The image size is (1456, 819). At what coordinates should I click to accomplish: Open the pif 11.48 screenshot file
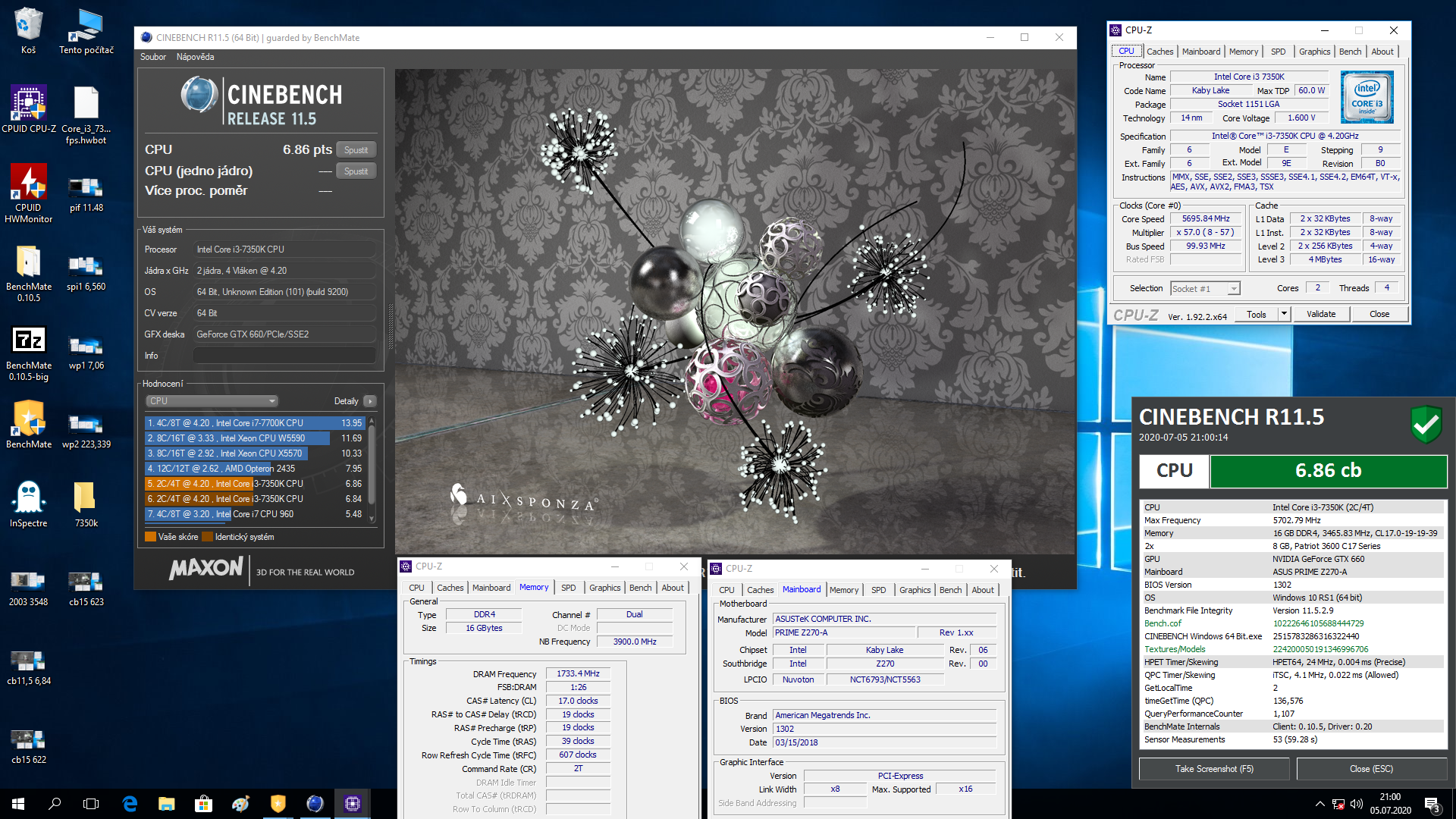coord(86,193)
